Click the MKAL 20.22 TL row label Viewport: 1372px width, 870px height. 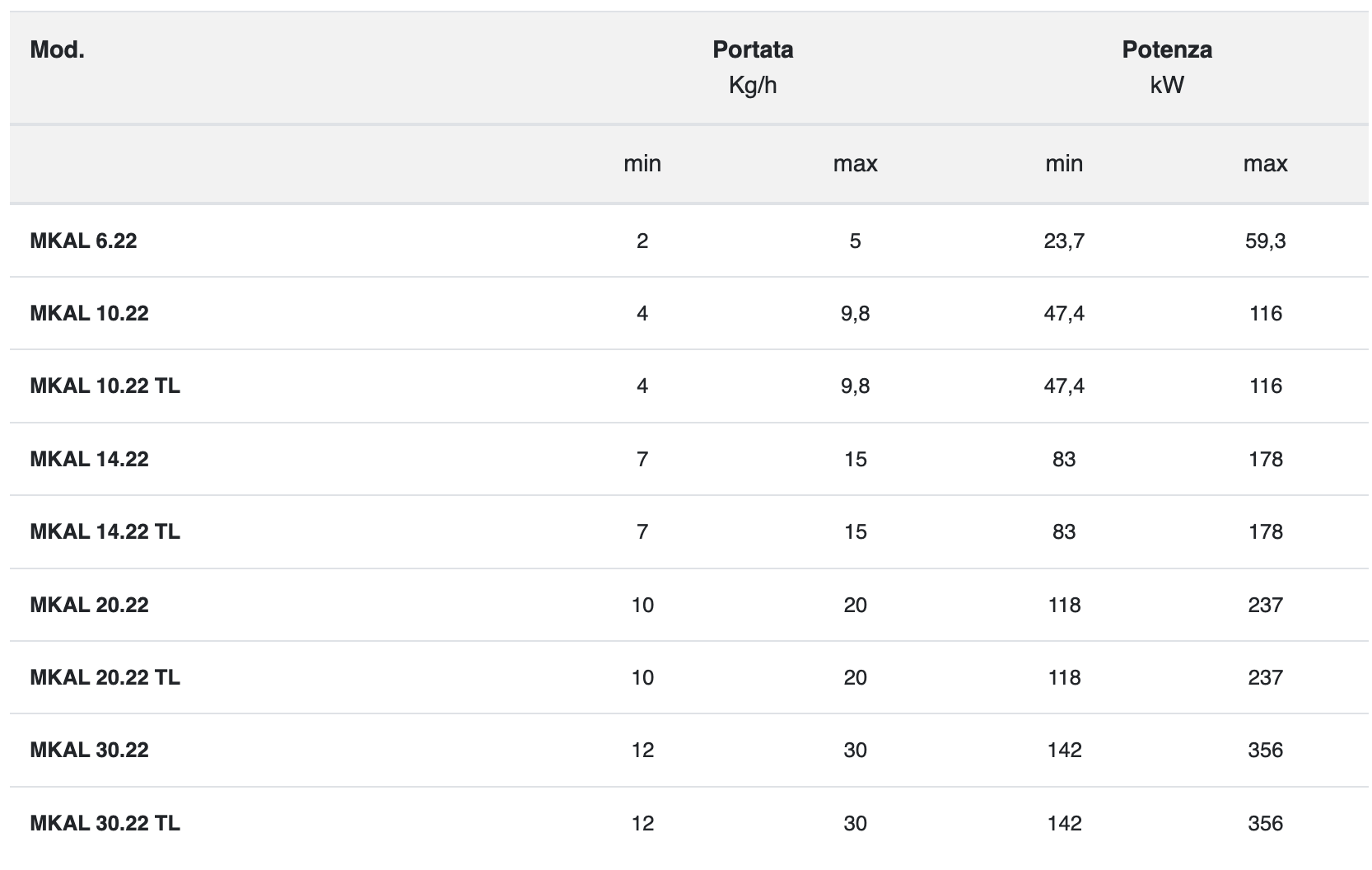105,677
